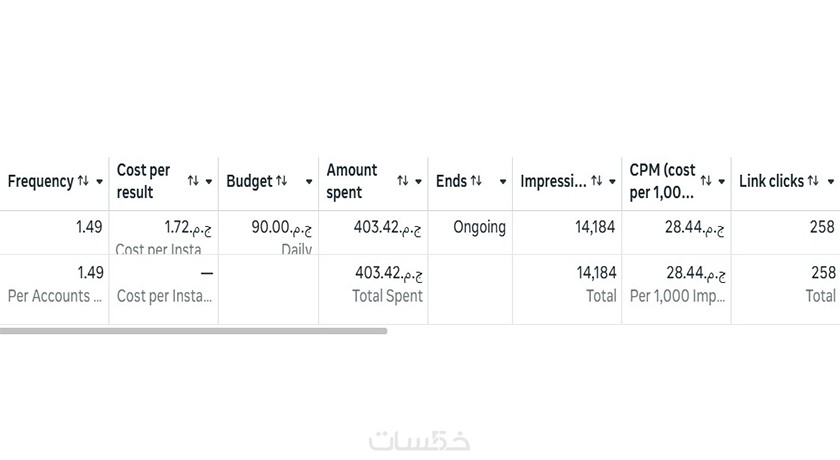Open the CPM column dropdown caret
Viewport: 840px width, 460px height.
click(721, 182)
